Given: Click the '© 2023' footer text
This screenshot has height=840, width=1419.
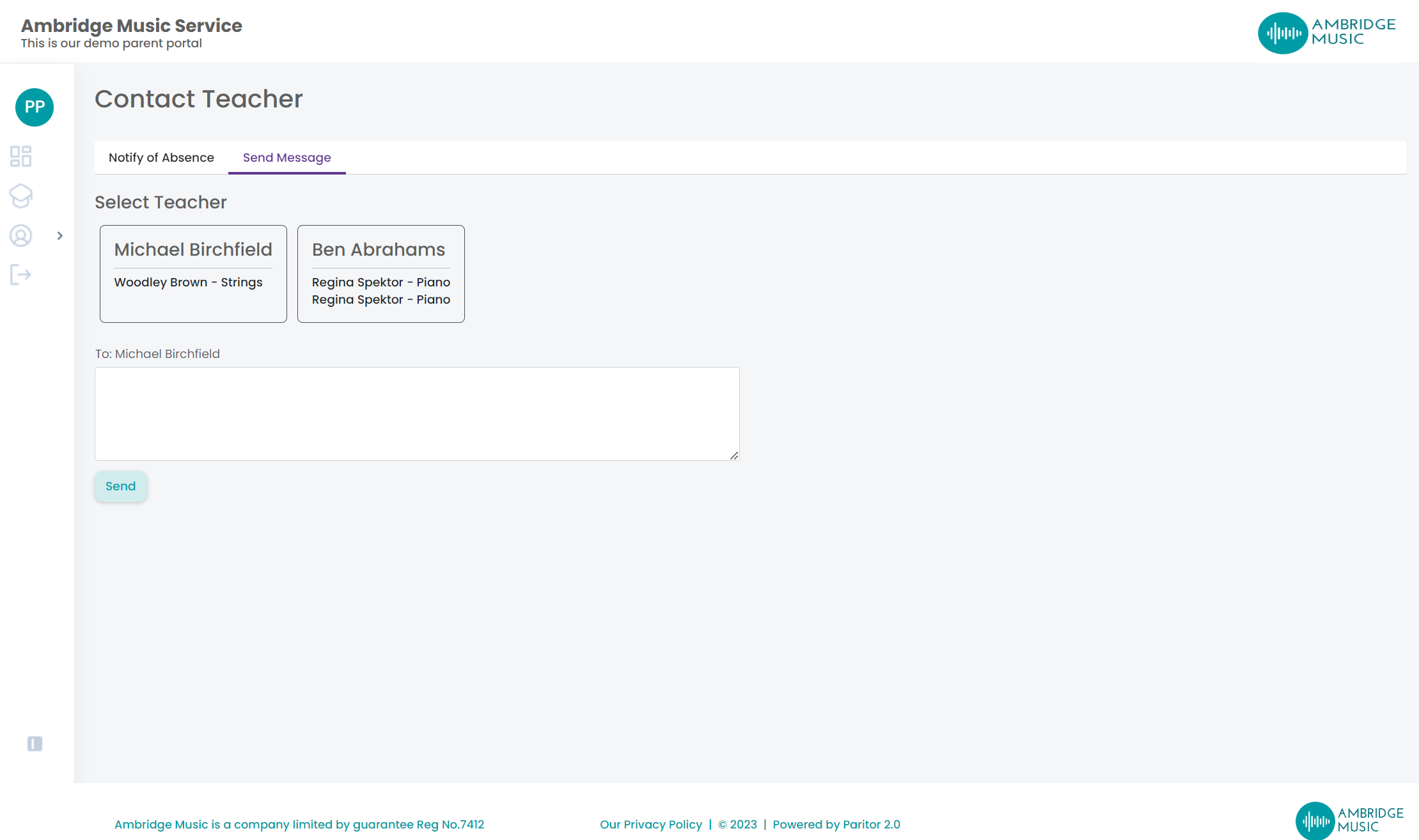Looking at the screenshot, I should pyautogui.click(x=737, y=825).
